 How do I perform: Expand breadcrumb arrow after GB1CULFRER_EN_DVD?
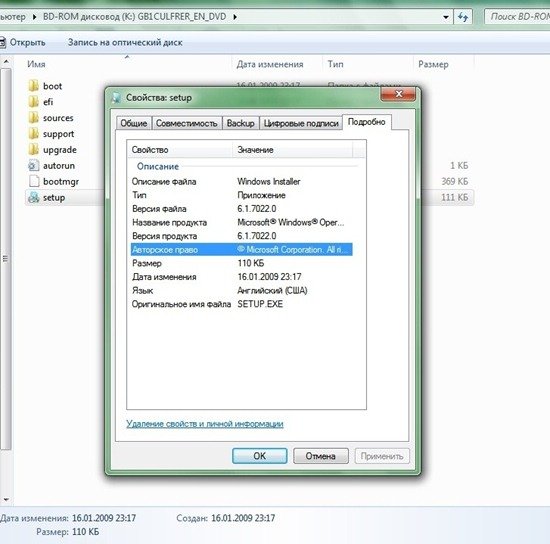[x=235, y=16]
